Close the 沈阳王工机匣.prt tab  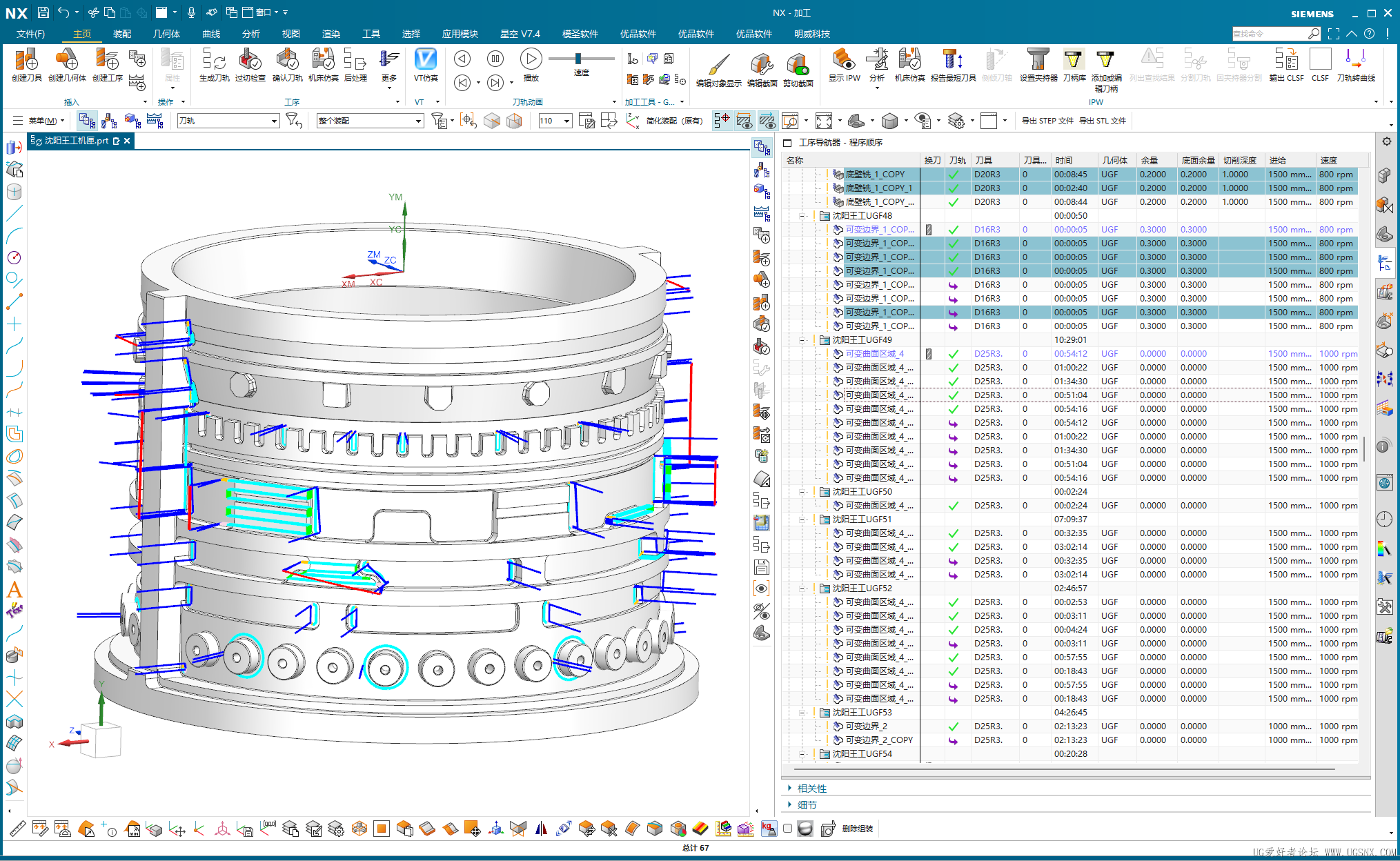click(127, 141)
